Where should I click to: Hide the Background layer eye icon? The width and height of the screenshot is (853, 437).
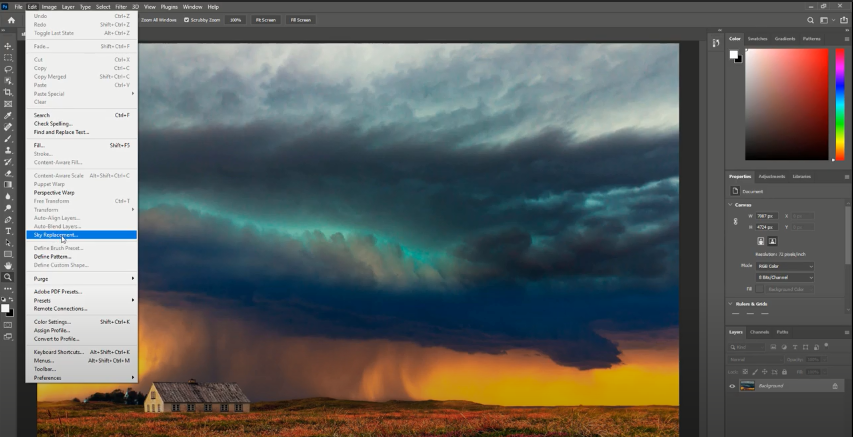coord(732,386)
